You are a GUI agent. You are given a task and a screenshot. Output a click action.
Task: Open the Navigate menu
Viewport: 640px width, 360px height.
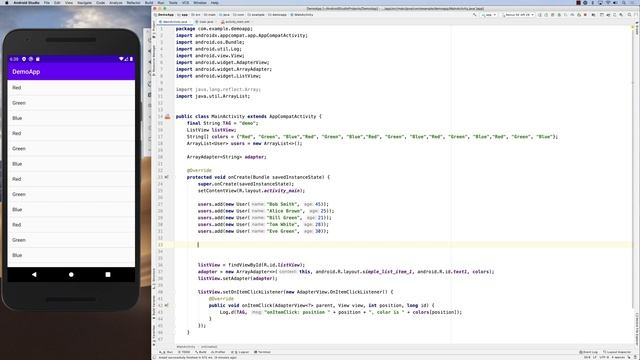(x=84, y=2)
